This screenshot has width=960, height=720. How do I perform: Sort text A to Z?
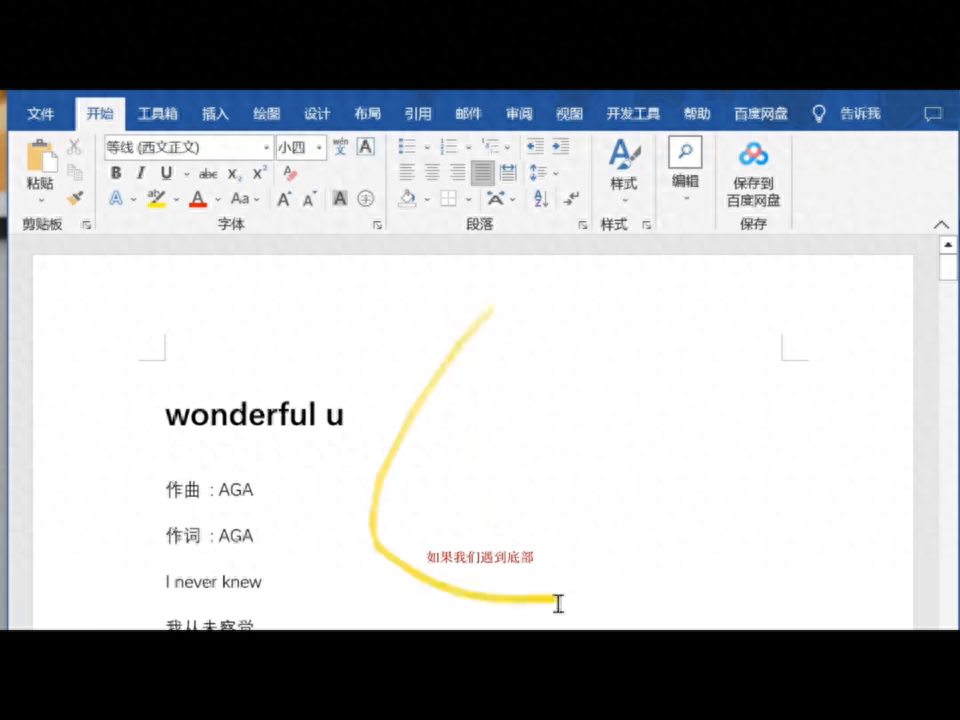click(x=541, y=198)
